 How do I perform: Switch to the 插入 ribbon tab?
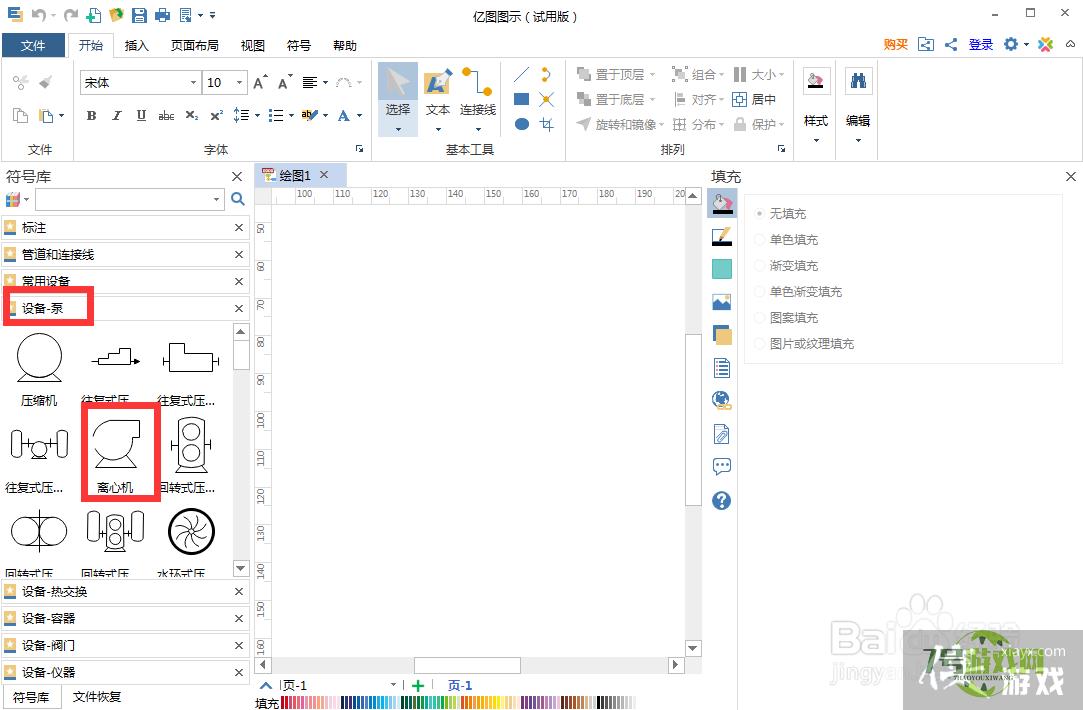pyautogui.click(x=136, y=46)
